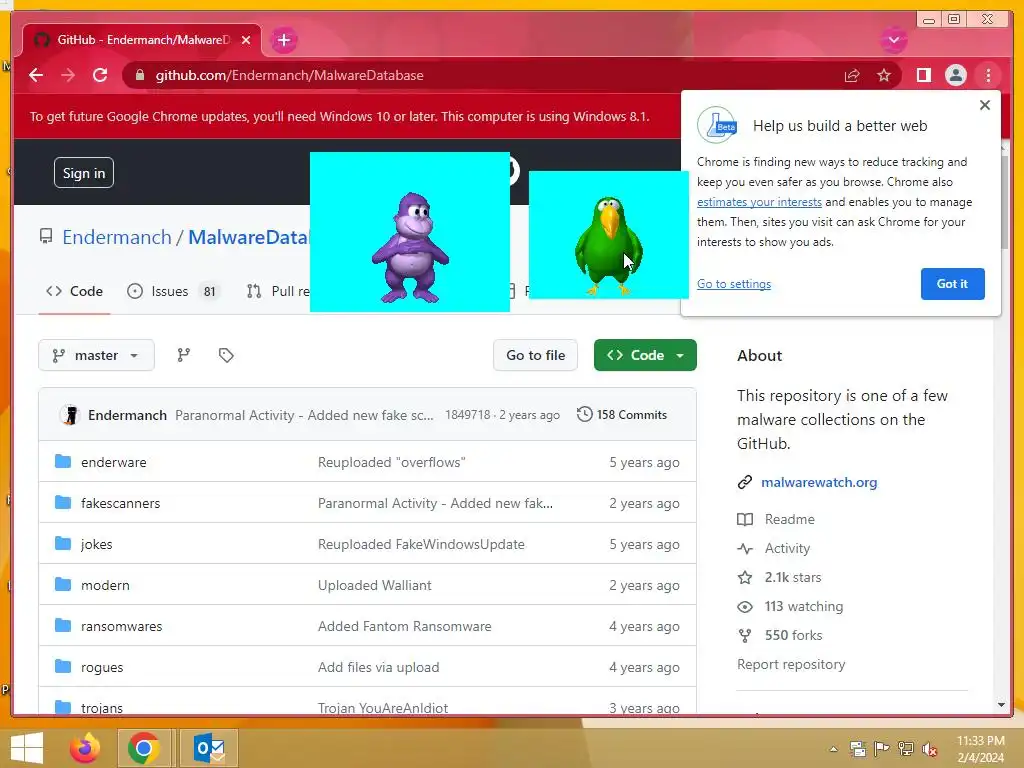
Task: Open Chrome's three-dot menu
Action: tap(988, 76)
